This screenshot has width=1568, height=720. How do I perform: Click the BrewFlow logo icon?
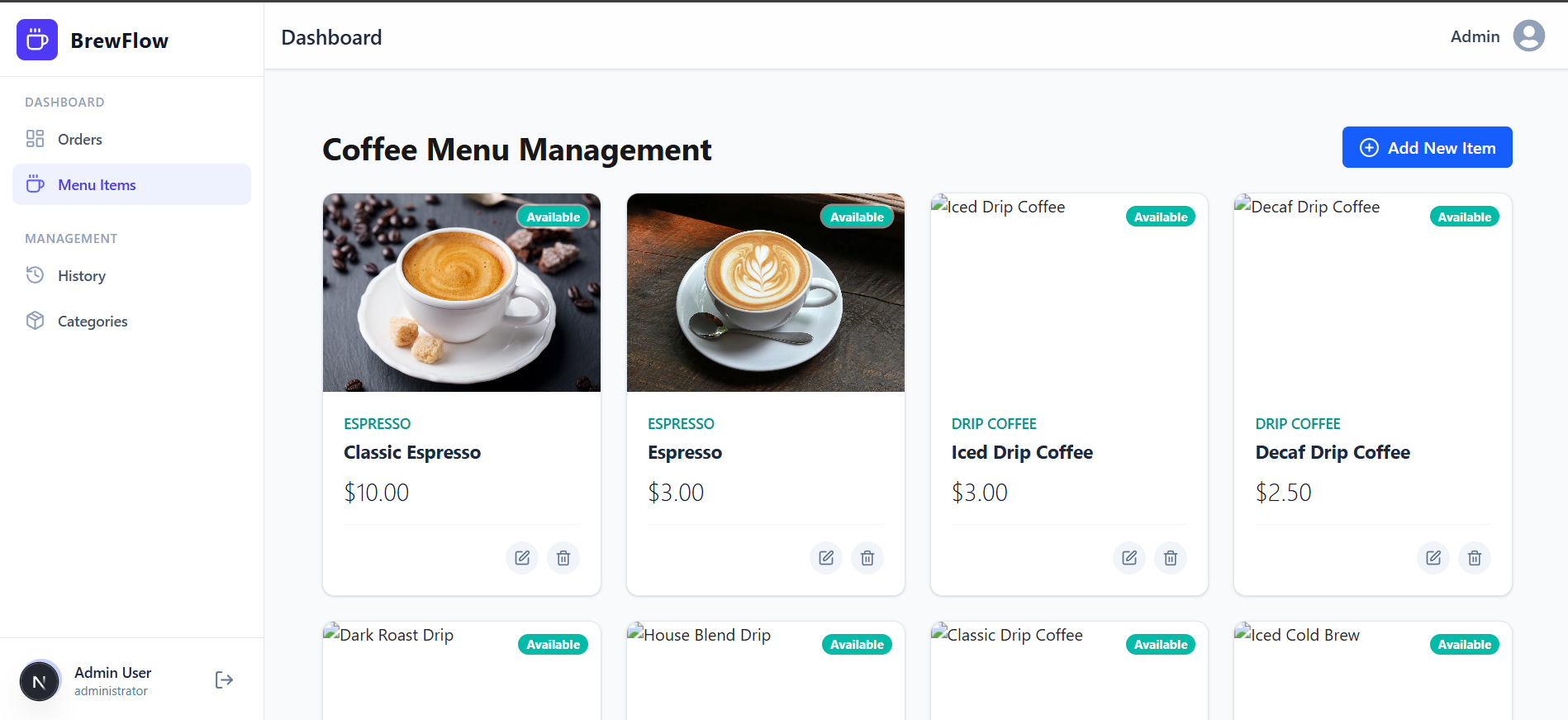click(37, 40)
